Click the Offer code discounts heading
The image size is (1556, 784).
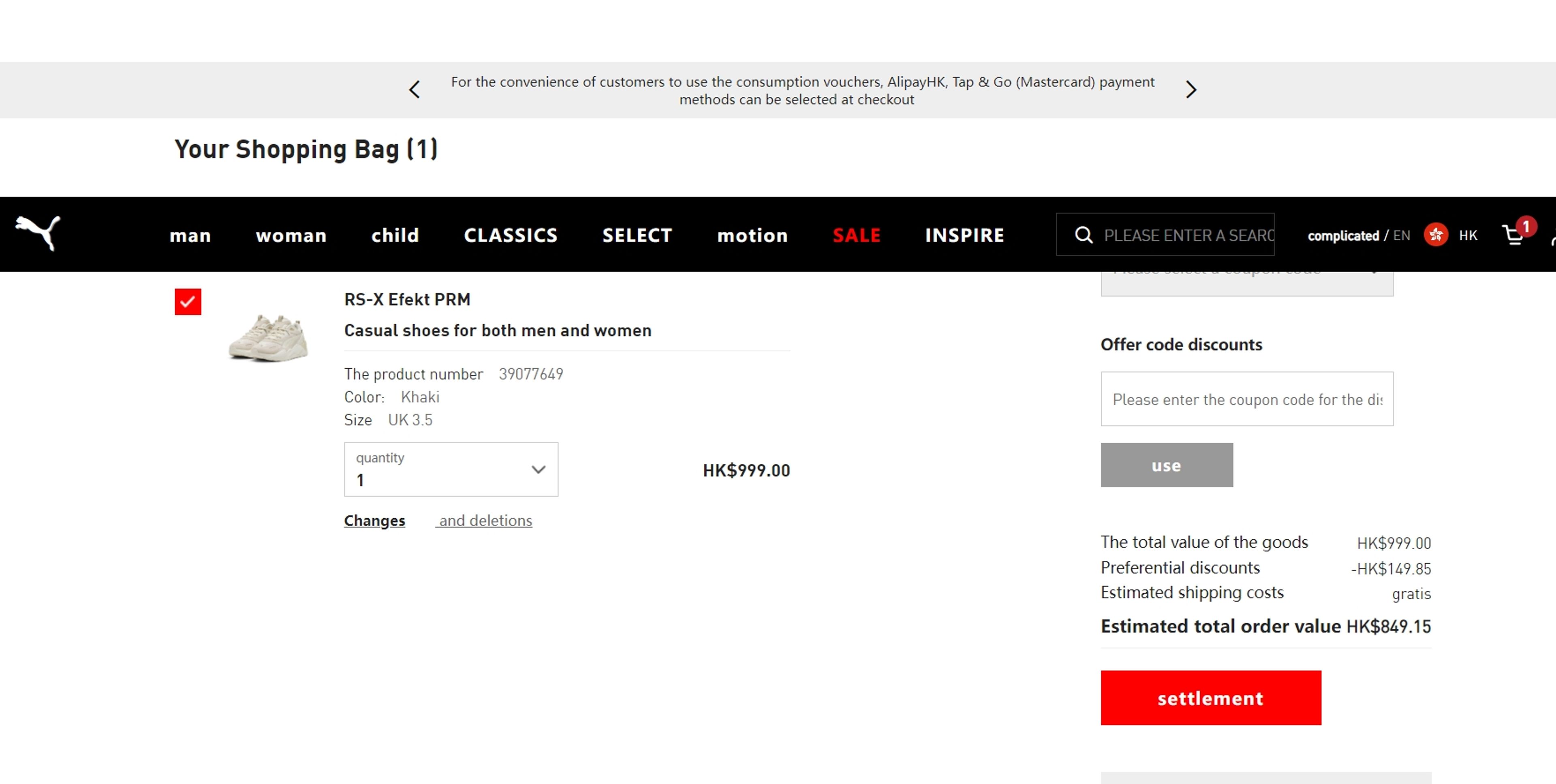(1181, 344)
